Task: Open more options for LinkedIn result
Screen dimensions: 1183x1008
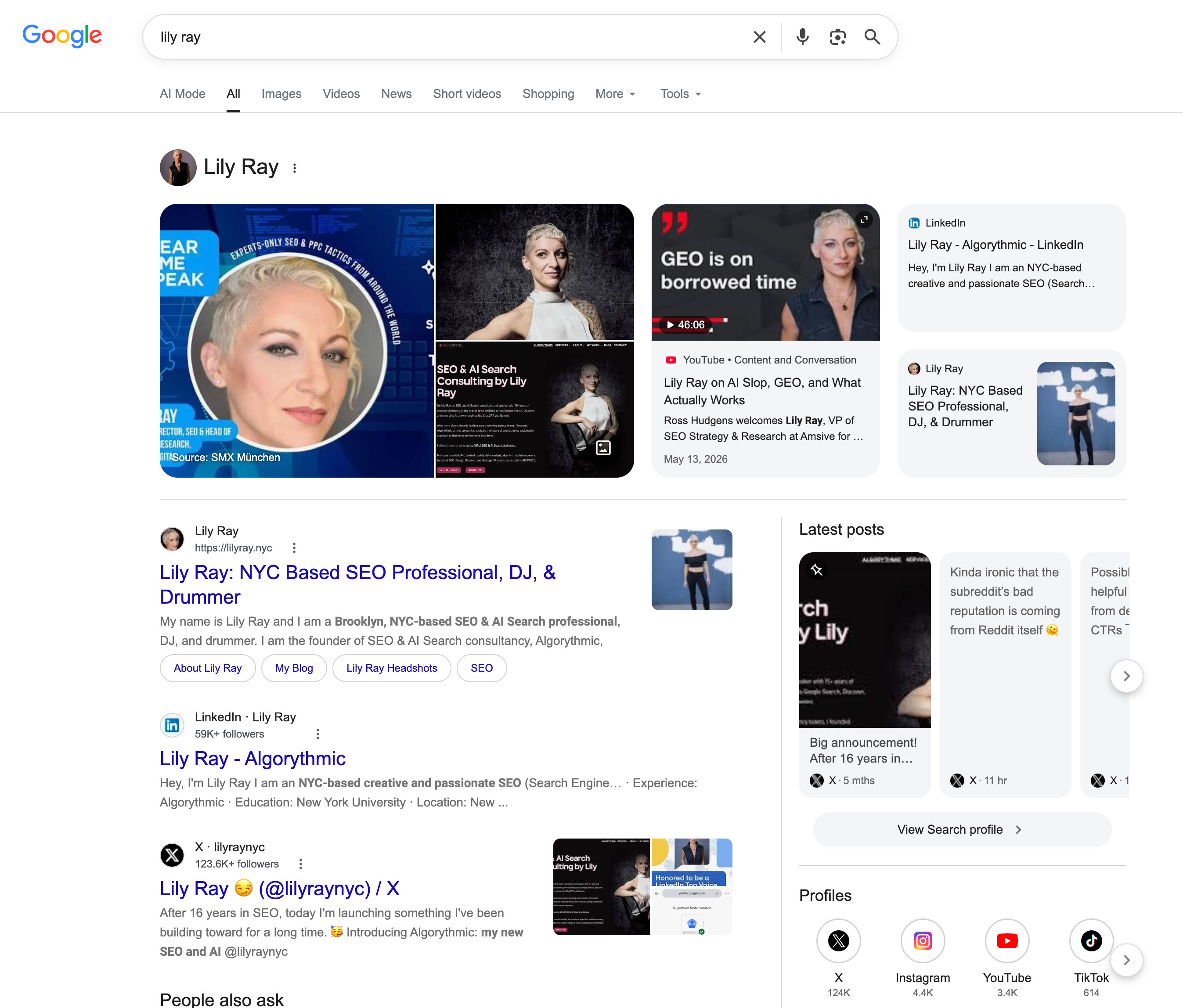Action: pyautogui.click(x=318, y=734)
